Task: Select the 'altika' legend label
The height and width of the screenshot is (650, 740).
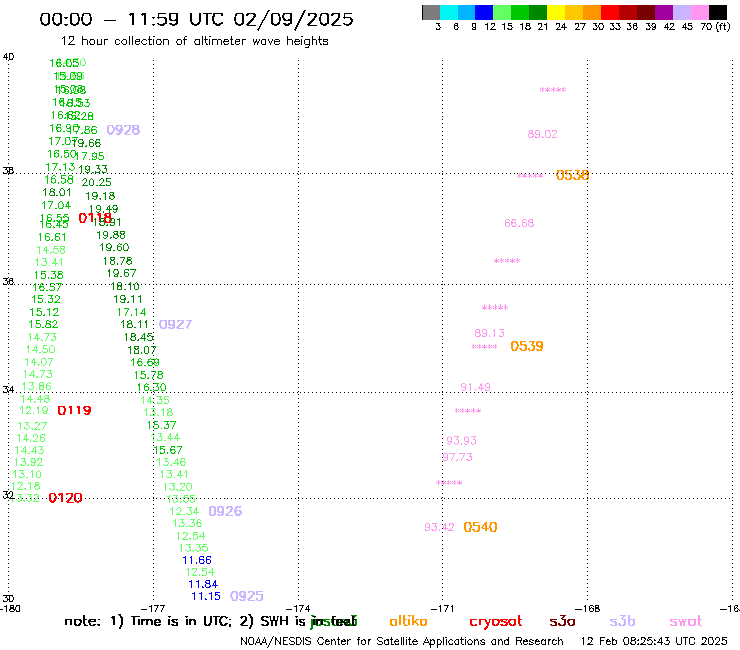Action: tap(408, 621)
